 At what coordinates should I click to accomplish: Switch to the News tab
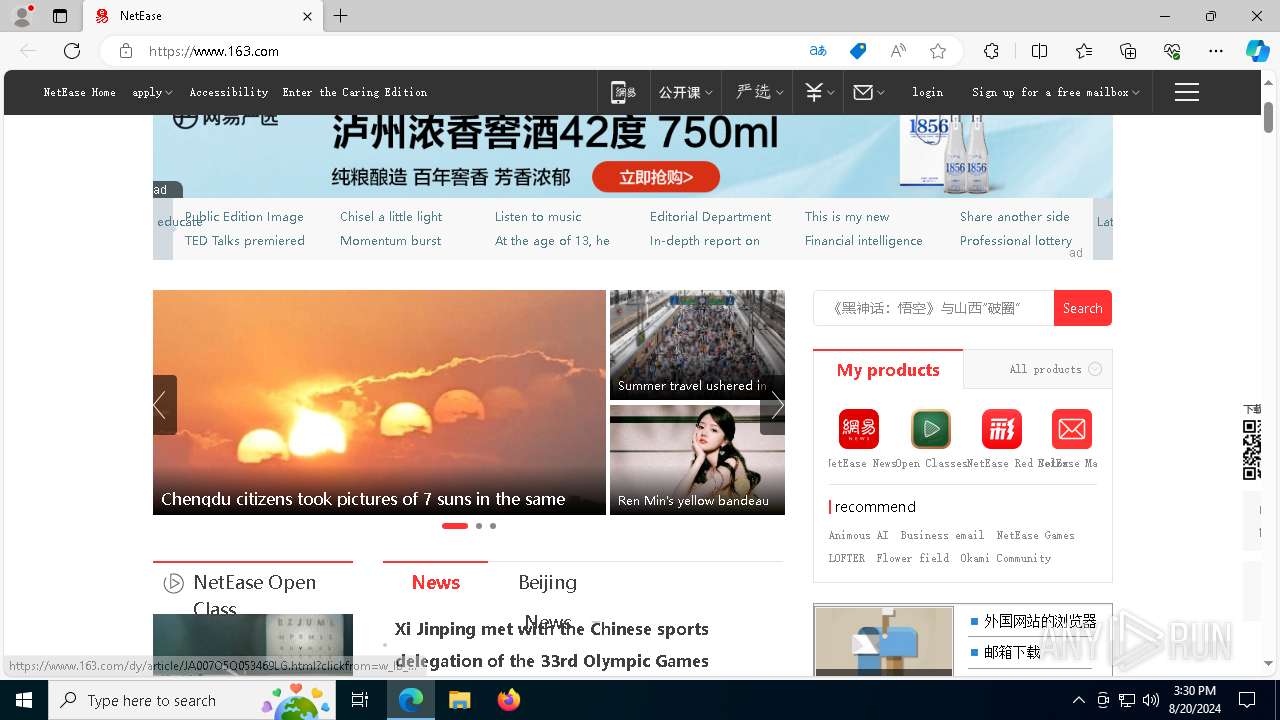pos(435,582)
